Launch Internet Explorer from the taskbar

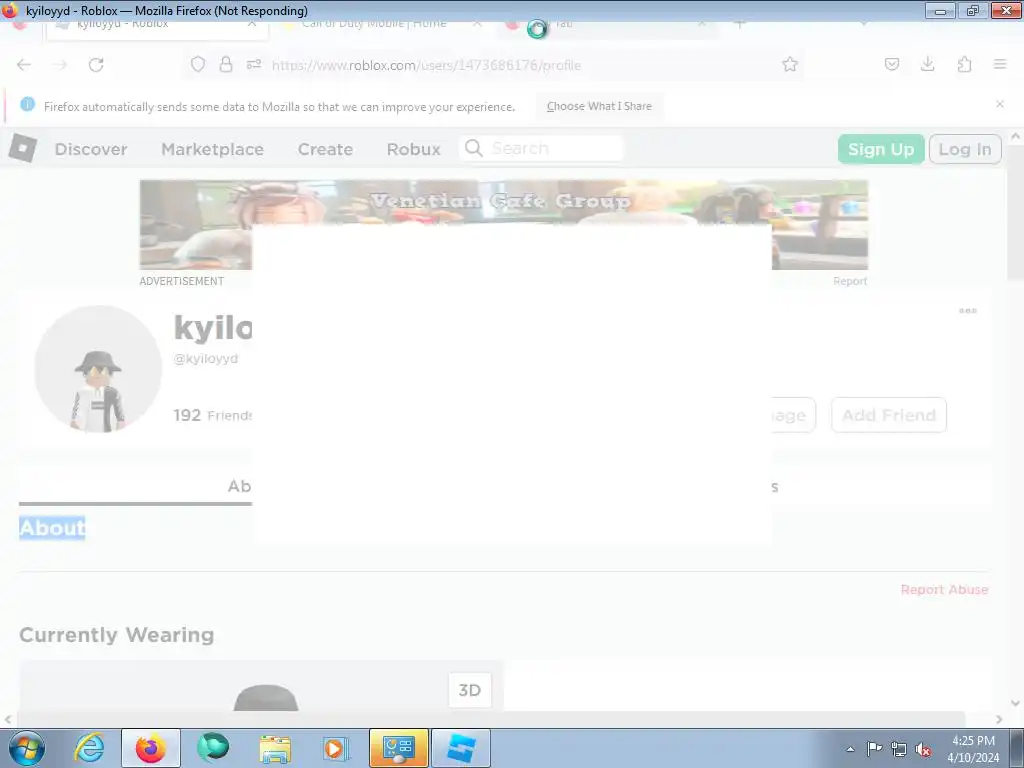click(89, 748)
